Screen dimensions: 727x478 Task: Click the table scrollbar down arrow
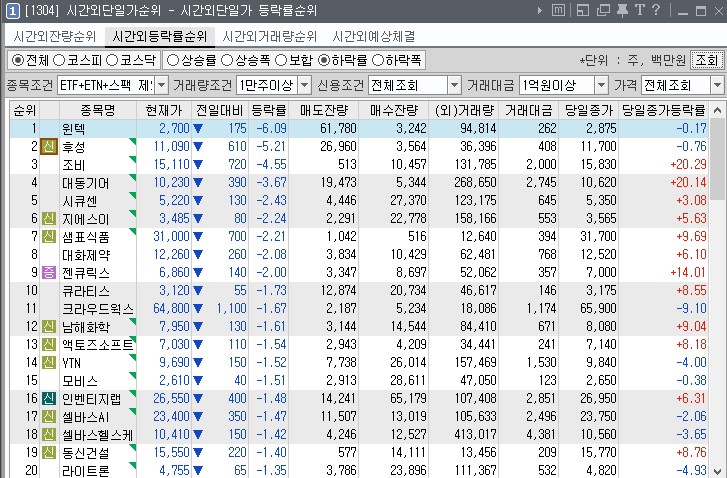tap(717, 471)
